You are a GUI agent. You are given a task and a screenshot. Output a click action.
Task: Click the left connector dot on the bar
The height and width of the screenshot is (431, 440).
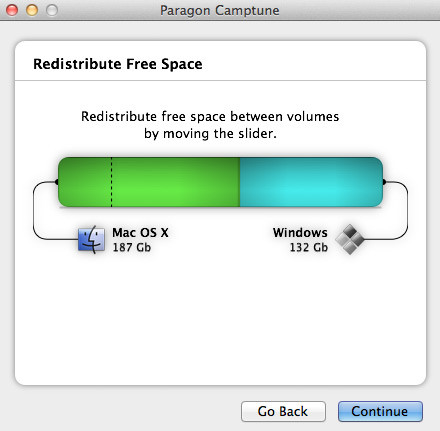click(x=56, y=182)
